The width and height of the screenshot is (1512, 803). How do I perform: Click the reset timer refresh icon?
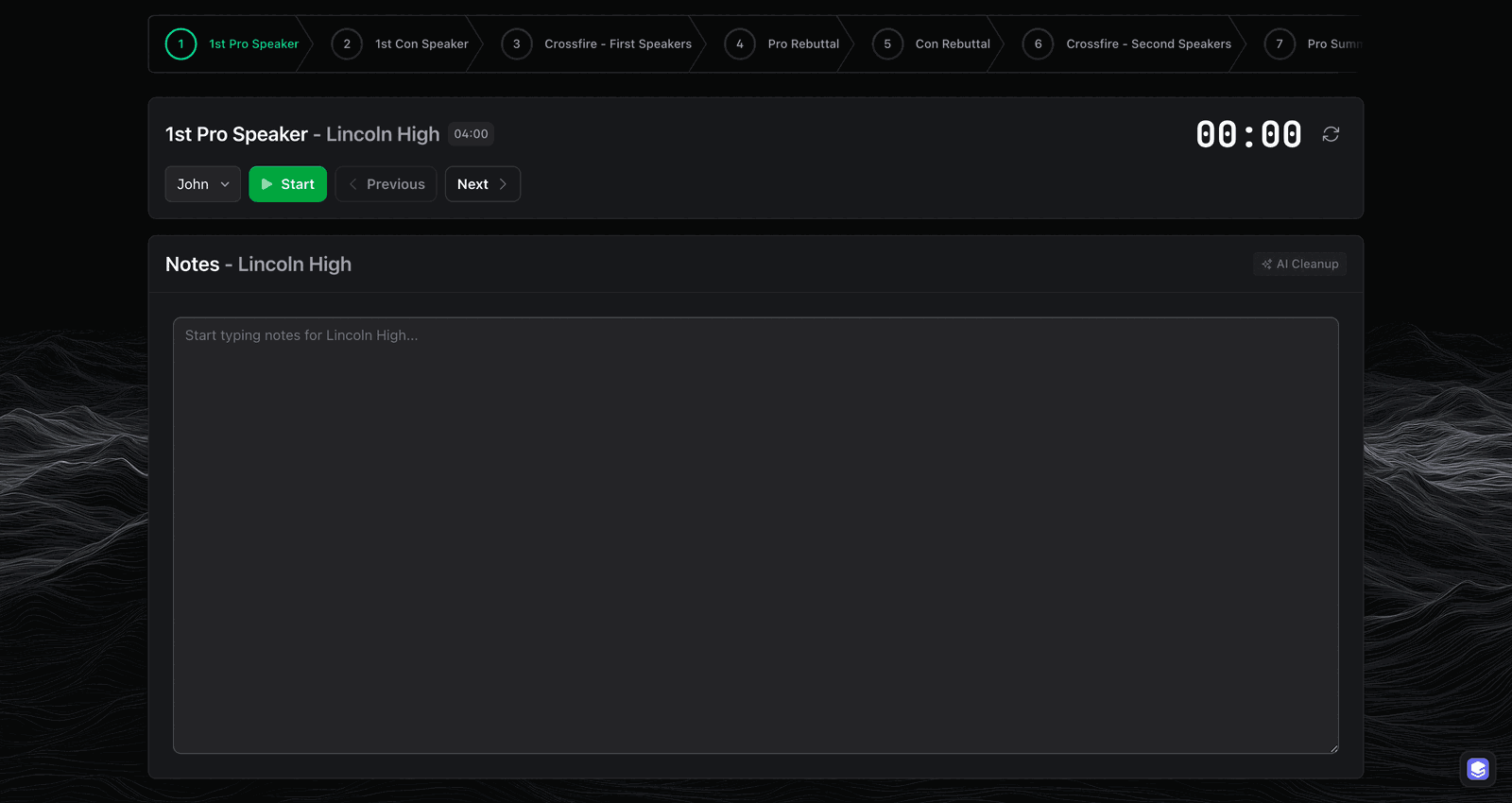1331,134
